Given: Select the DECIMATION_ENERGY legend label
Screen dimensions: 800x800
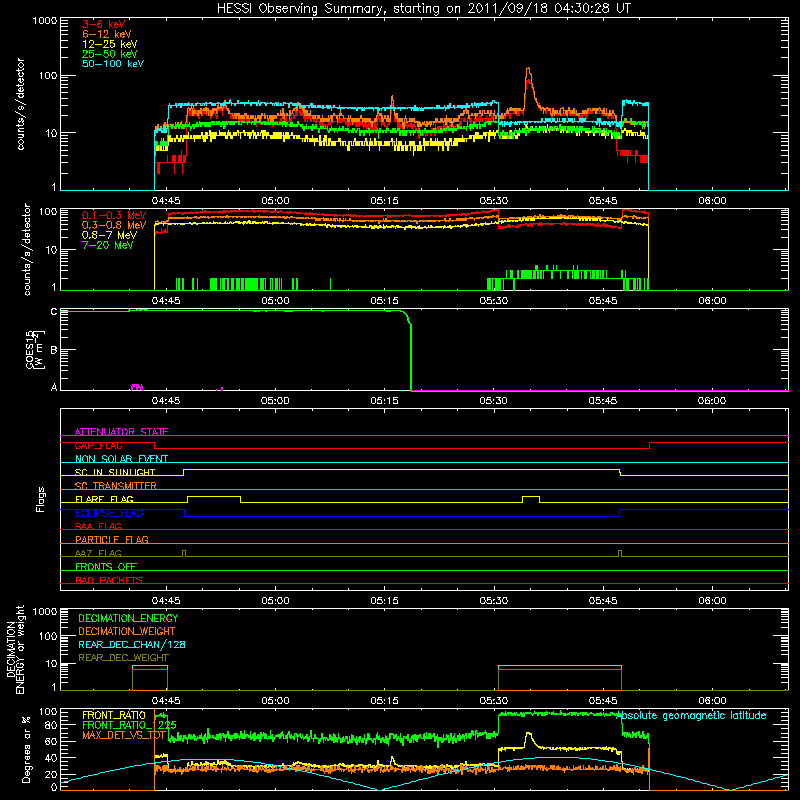Looking at the screenshot, I should 128,618.
